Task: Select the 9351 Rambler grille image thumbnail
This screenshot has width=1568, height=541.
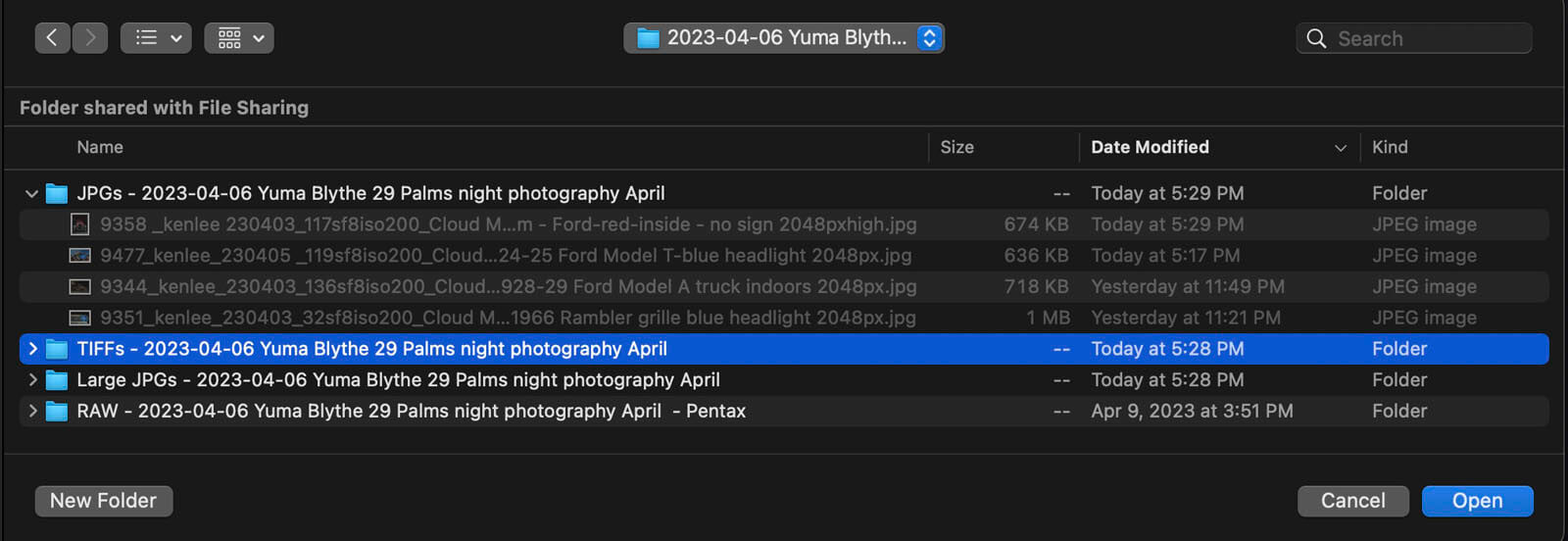Action: coord(79,319)
